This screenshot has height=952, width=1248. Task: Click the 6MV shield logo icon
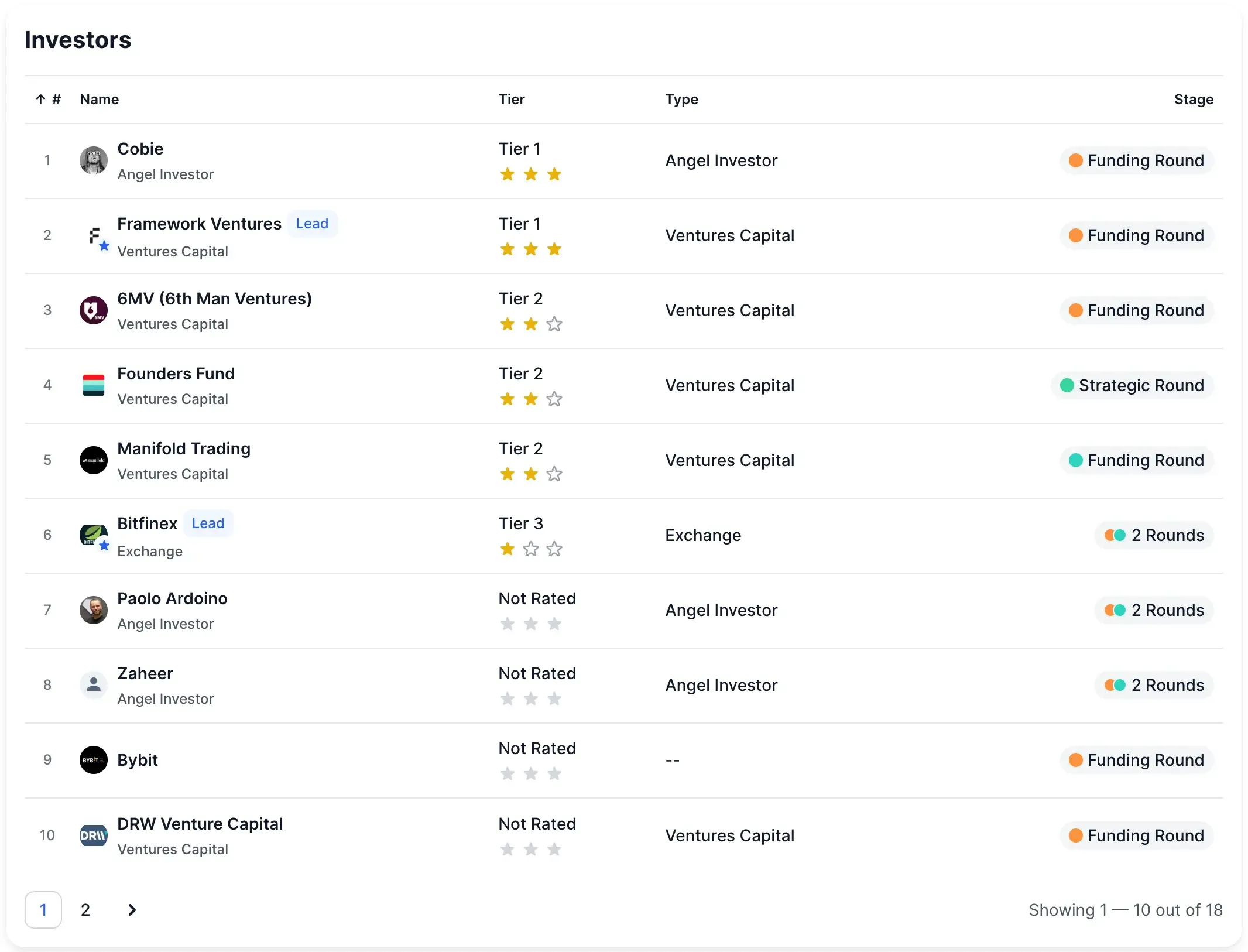(94, 310)
